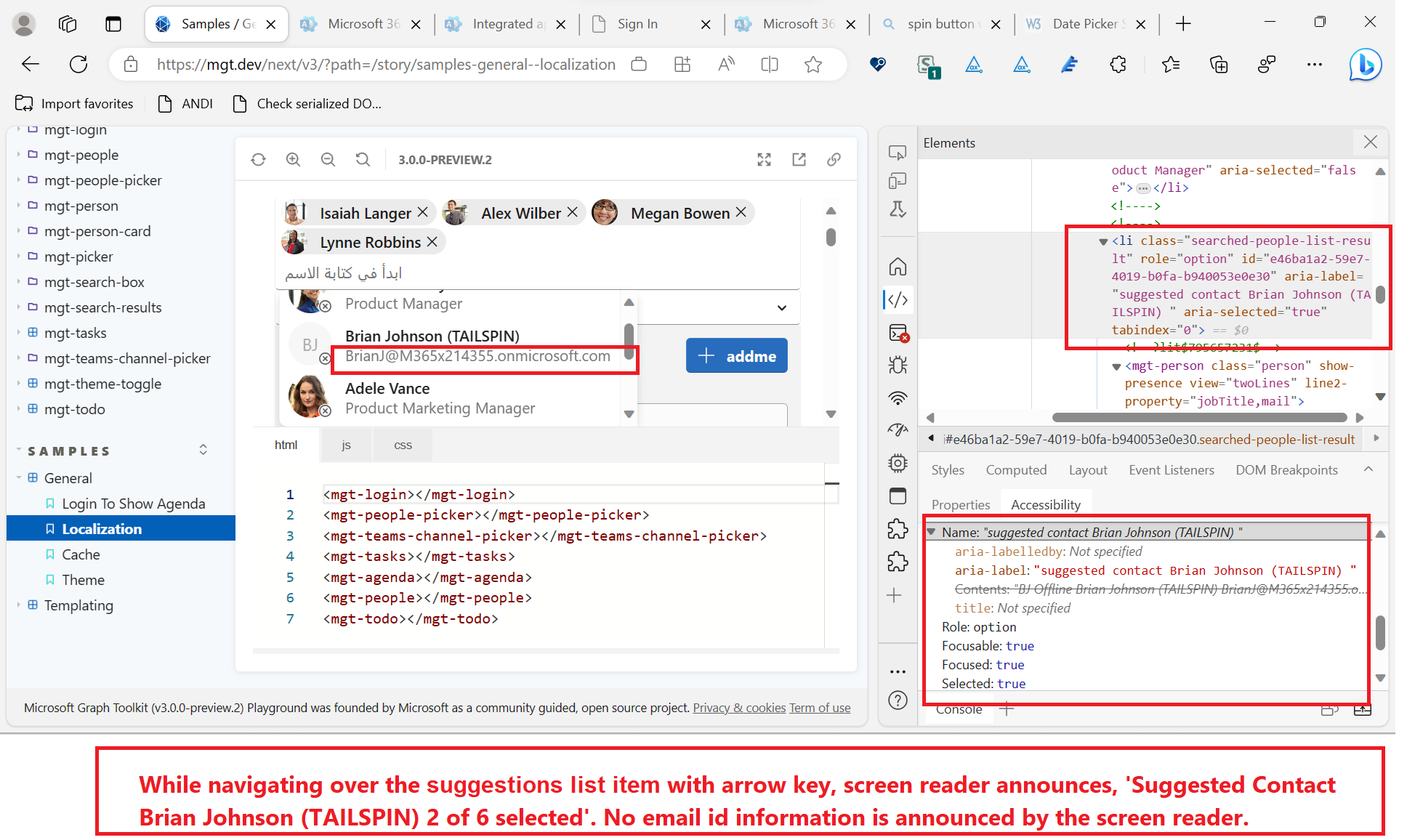Open the DevTools Extensions puzzle icon
The image size is (1407, 840).
point(898,529)
